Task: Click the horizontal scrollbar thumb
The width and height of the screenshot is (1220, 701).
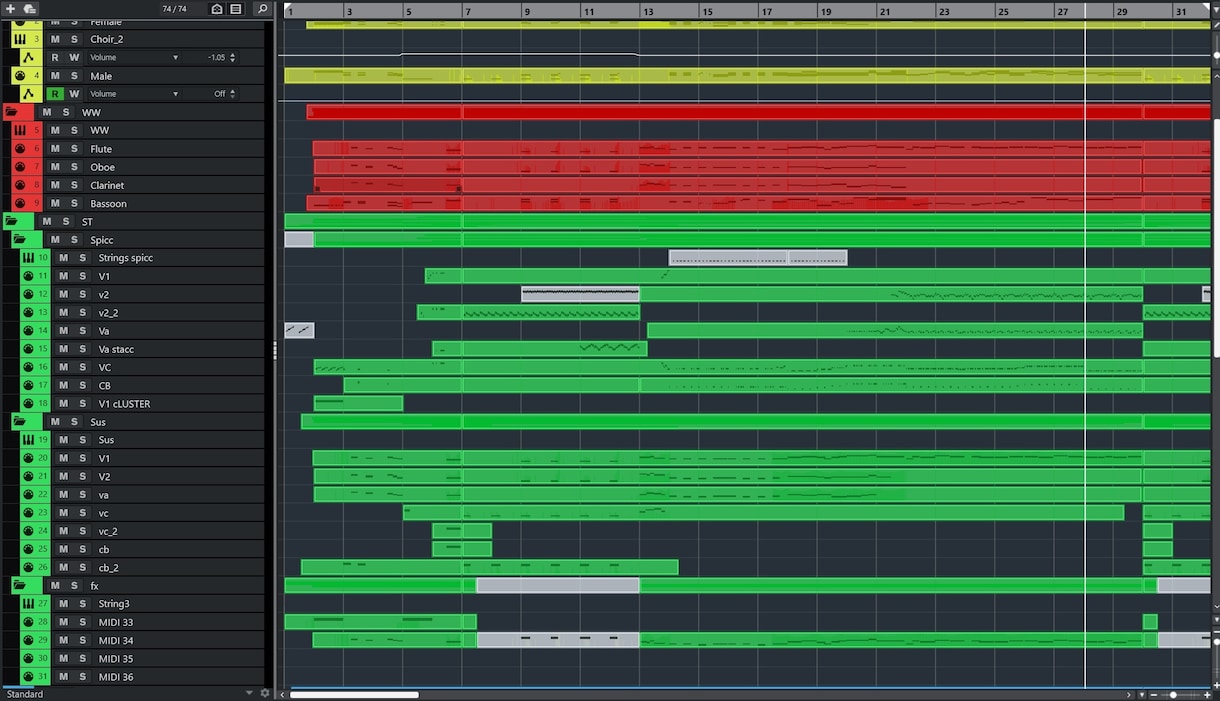Action: coord(354,694)
